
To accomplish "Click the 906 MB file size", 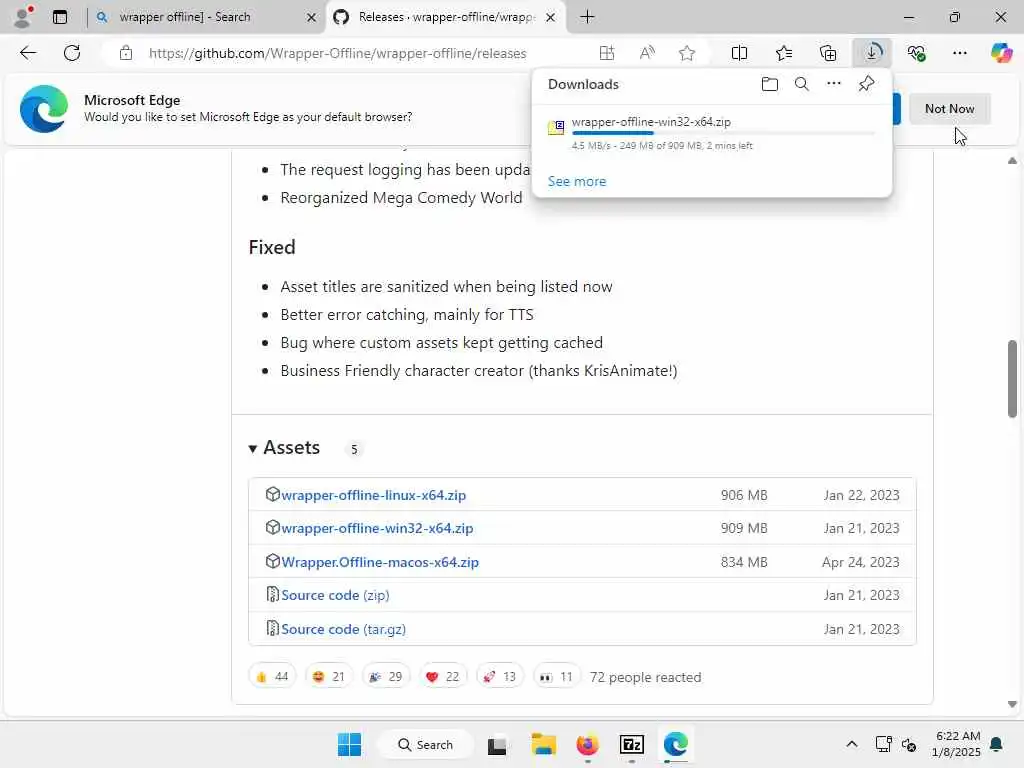I will click(744, 495).
